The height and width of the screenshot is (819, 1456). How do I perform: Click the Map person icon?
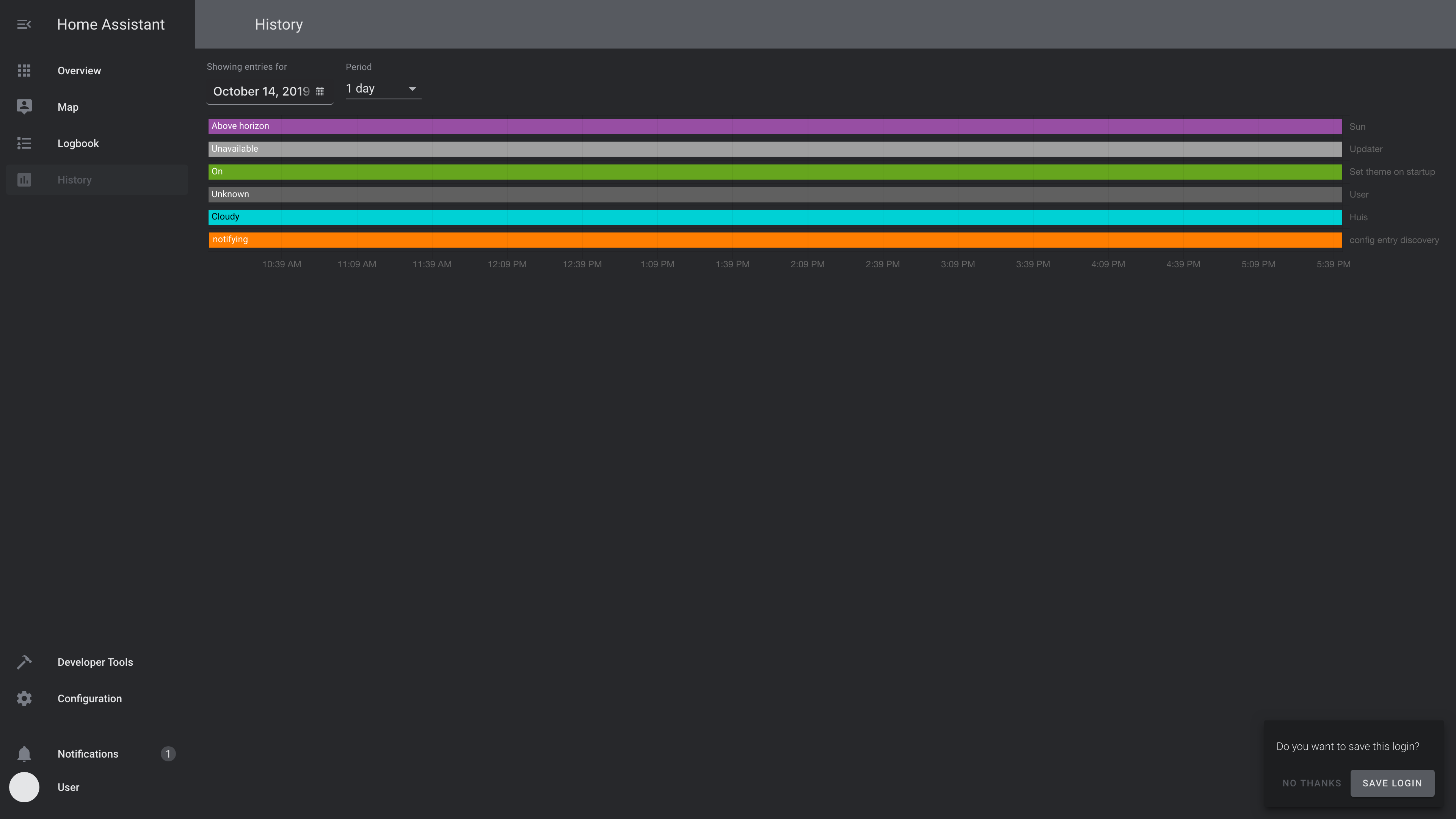tap(24, 107)
